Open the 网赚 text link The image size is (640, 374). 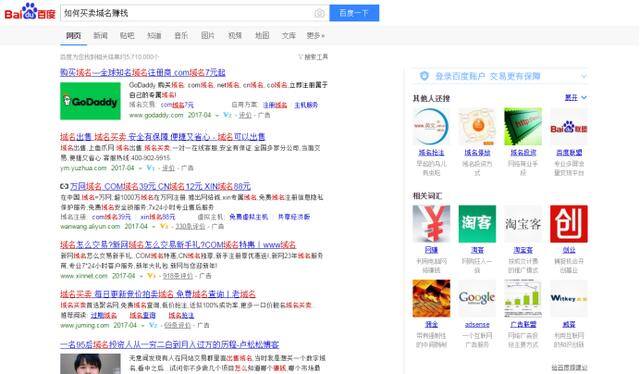431,250
